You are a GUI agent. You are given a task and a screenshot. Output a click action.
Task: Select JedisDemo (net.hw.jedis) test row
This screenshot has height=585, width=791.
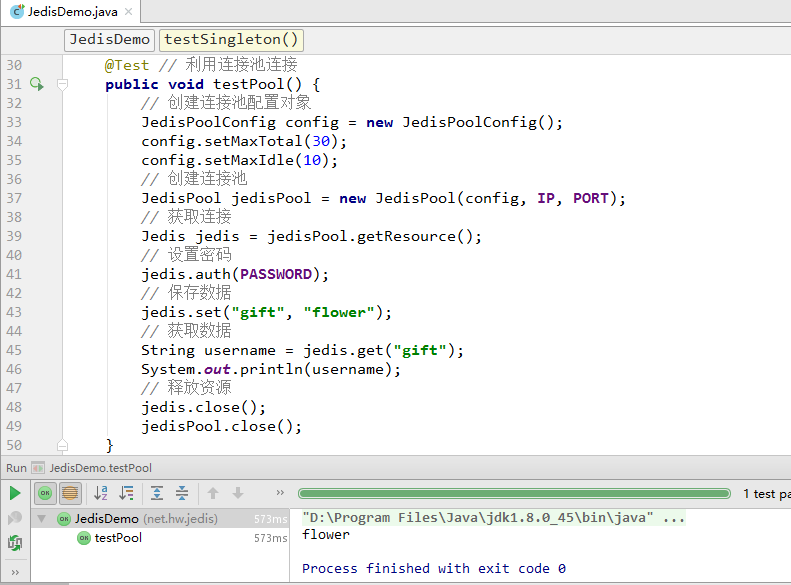pos(160,518)
